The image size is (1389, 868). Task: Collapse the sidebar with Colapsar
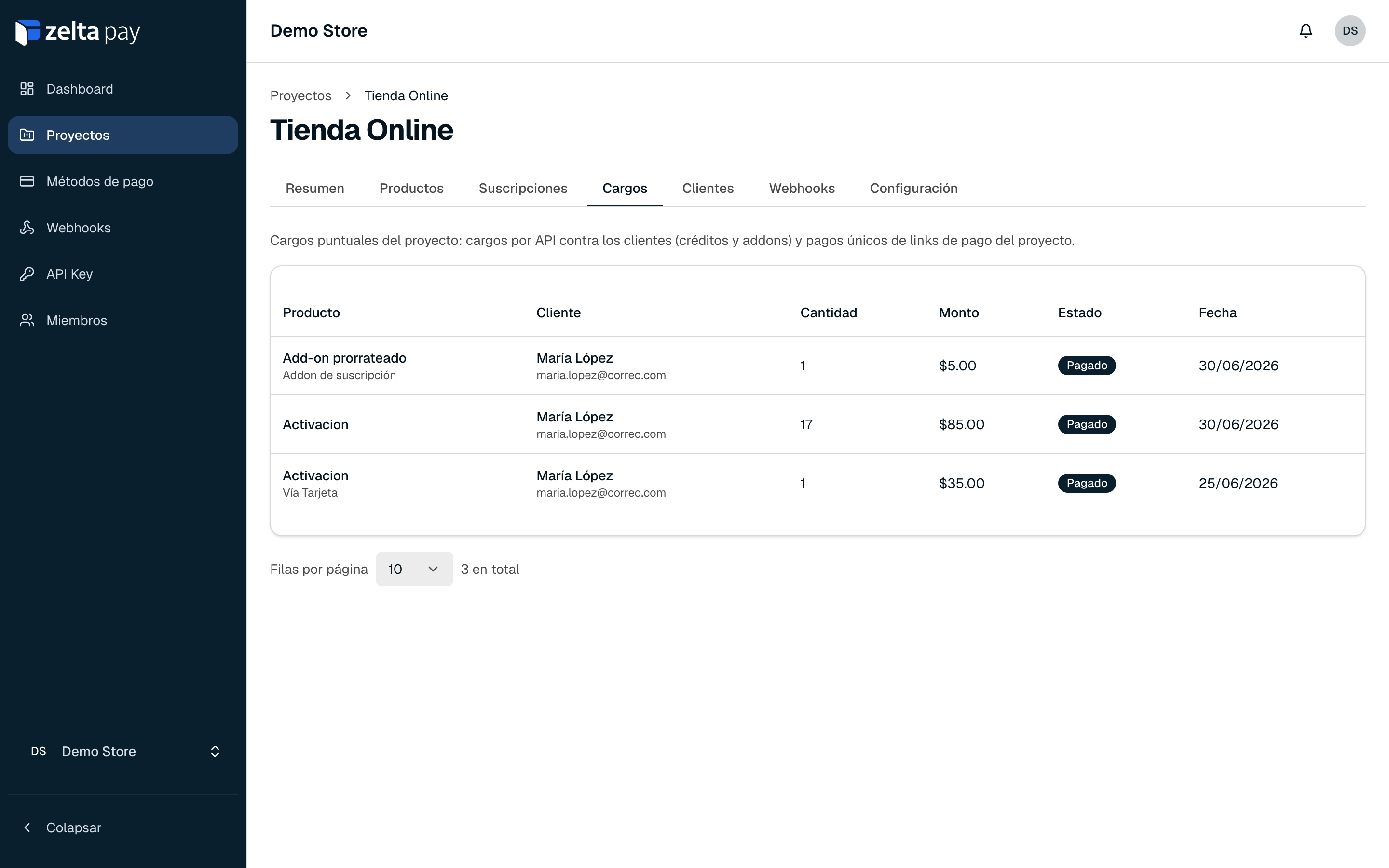point(123,827)
